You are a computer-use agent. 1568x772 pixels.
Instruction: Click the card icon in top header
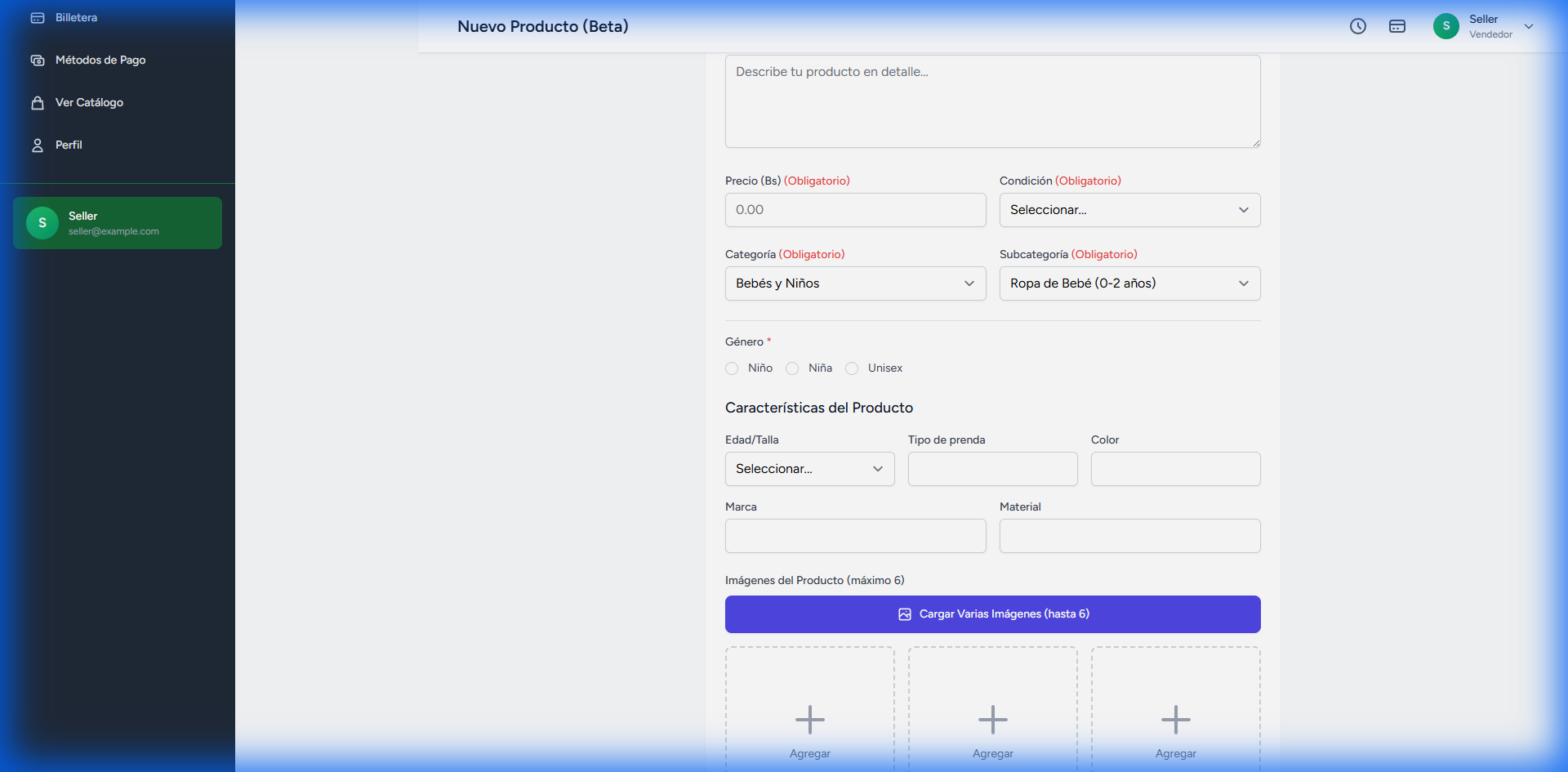[x=1397, y=26]
